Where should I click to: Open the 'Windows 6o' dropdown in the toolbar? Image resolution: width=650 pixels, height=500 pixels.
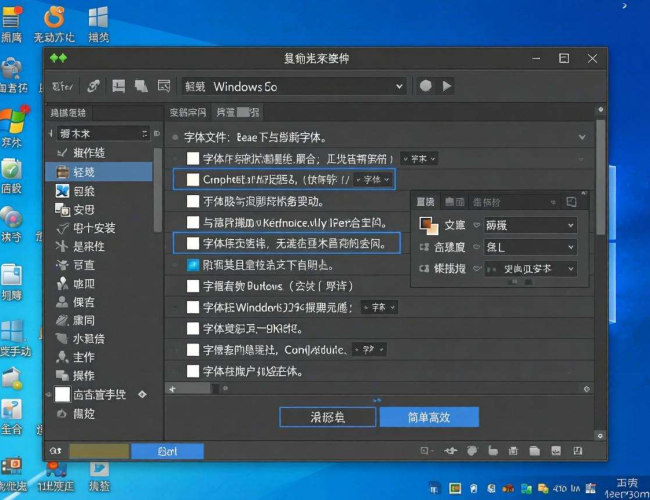click(x=294, y=86)
